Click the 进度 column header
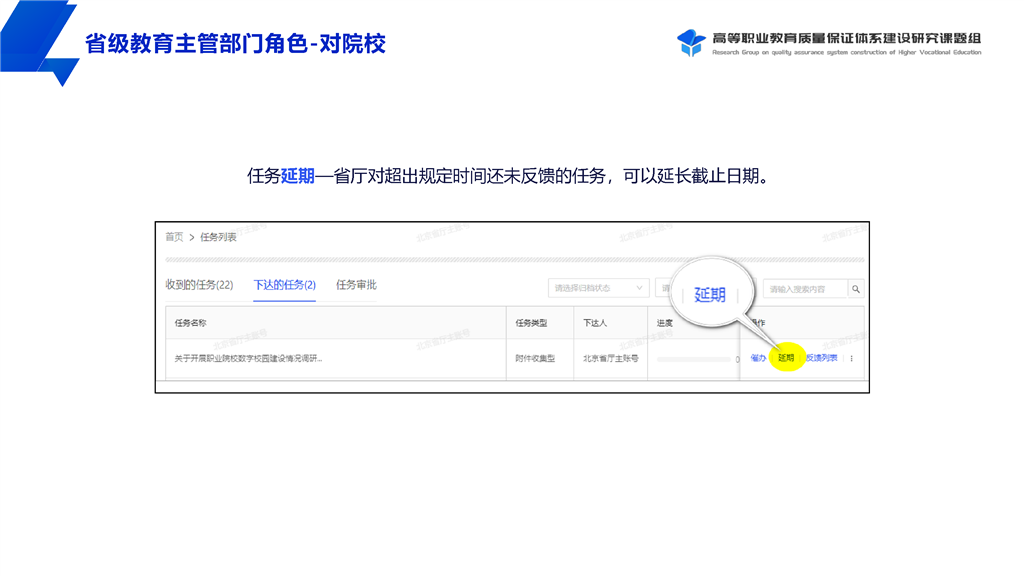The image size is (1024, 576). (665, 323)
